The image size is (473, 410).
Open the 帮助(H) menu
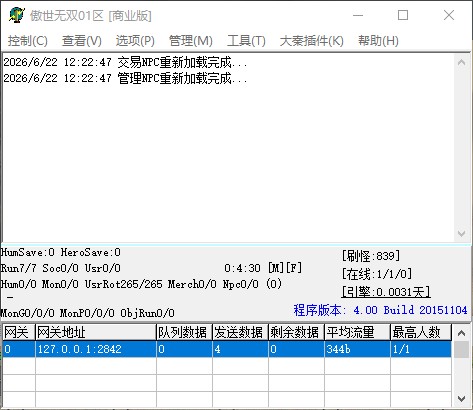coord(378,41)
